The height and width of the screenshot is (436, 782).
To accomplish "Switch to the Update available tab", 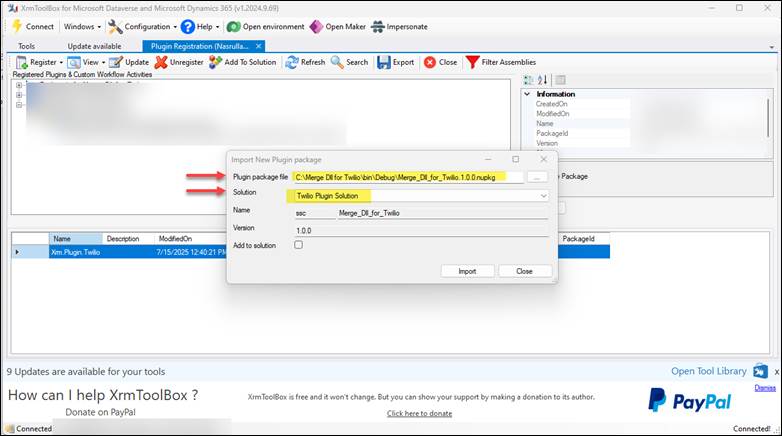I will coord(94,46).
